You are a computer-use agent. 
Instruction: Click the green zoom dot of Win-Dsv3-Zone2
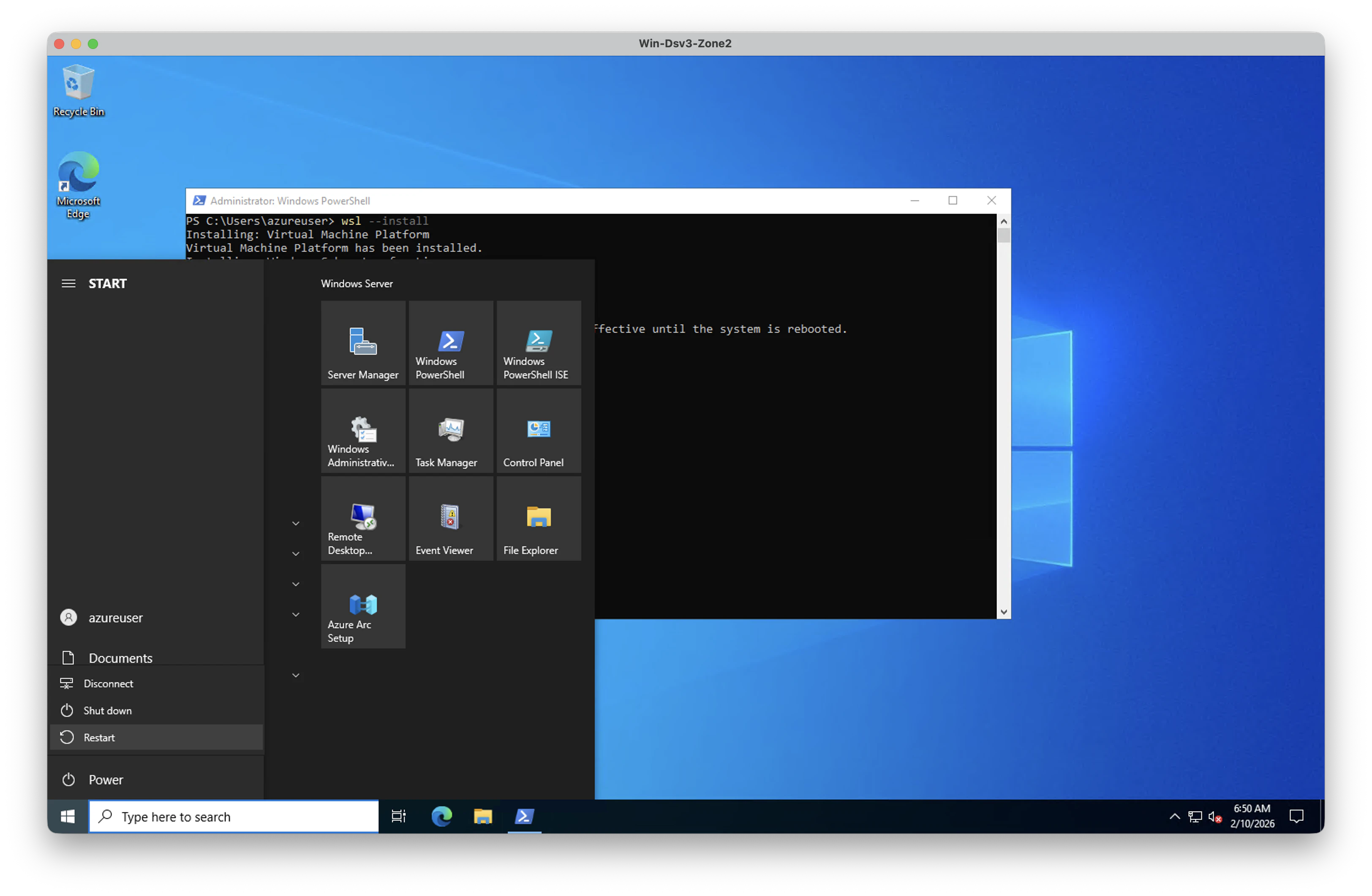coord(93,44)
